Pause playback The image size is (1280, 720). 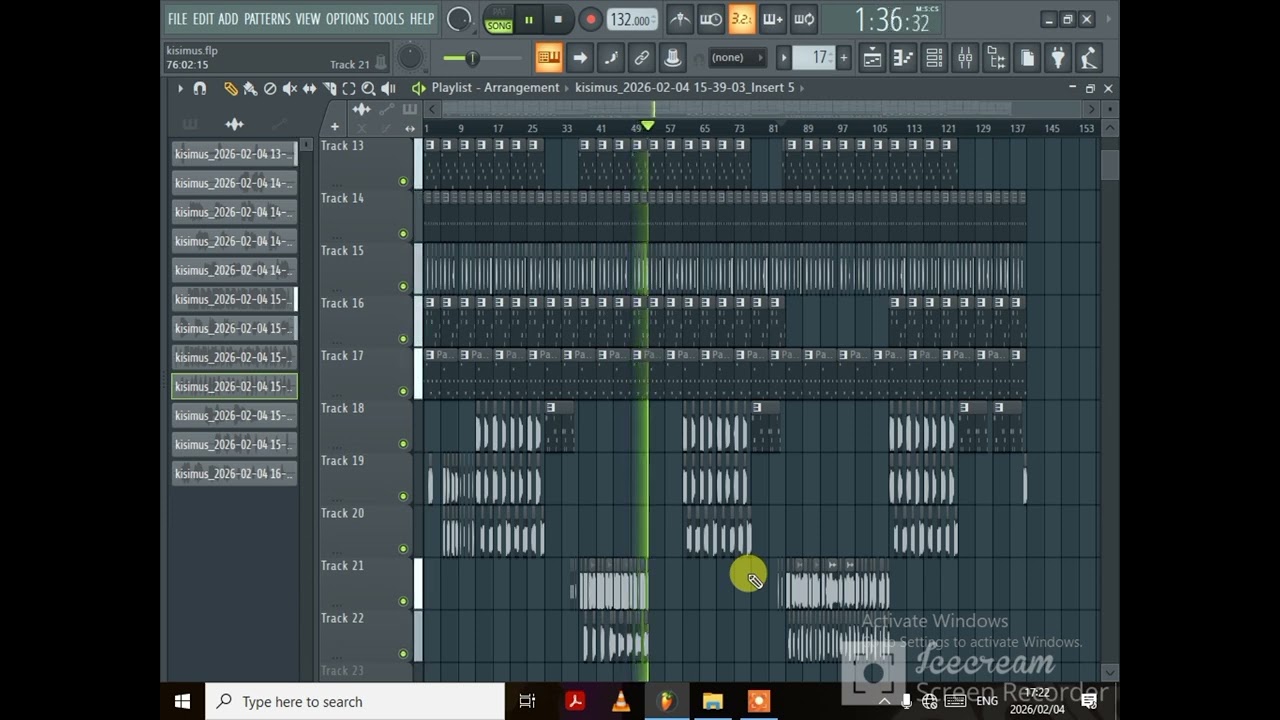pos(528,19)
